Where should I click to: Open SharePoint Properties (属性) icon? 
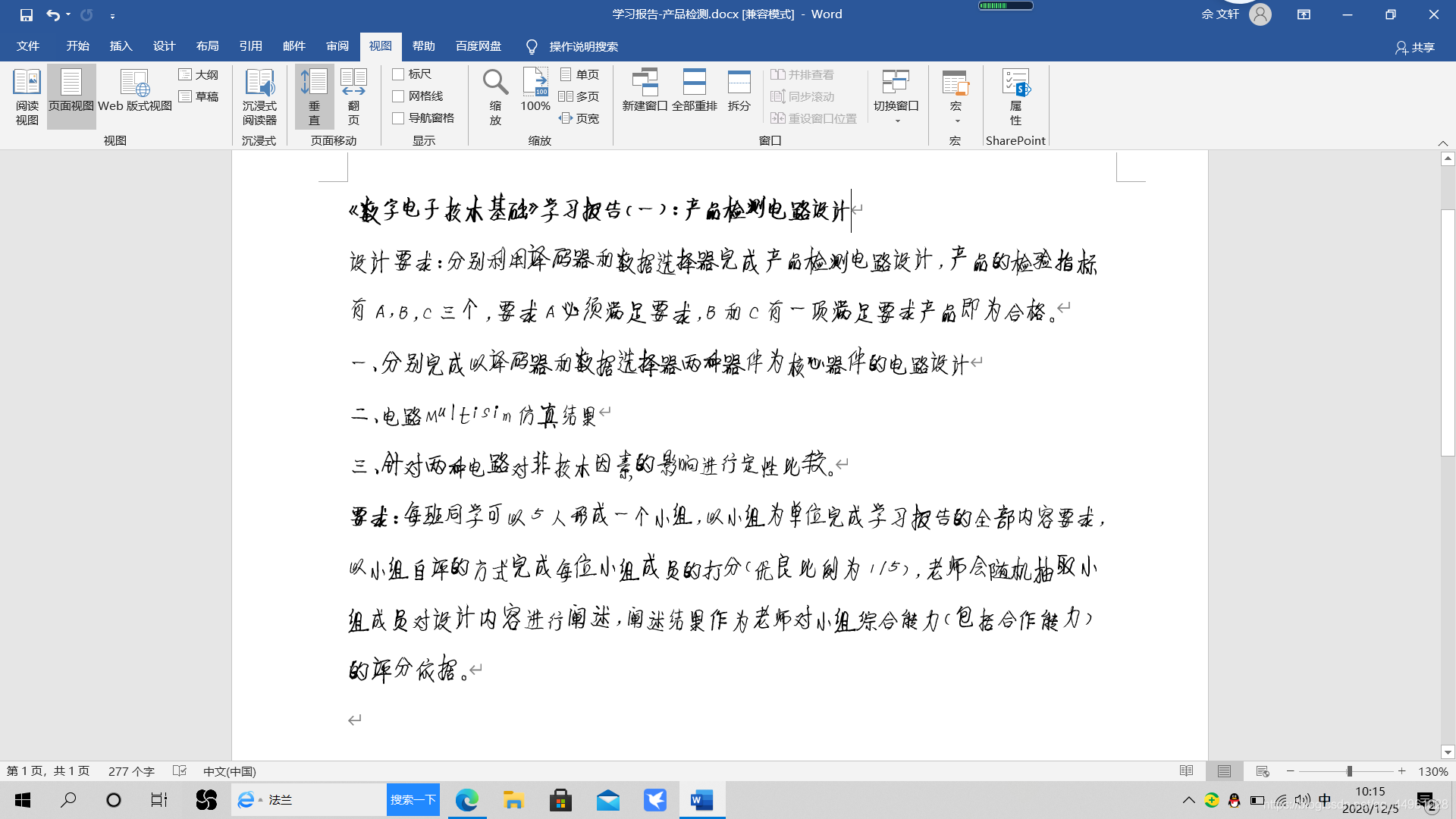[x=1015, y=96]
